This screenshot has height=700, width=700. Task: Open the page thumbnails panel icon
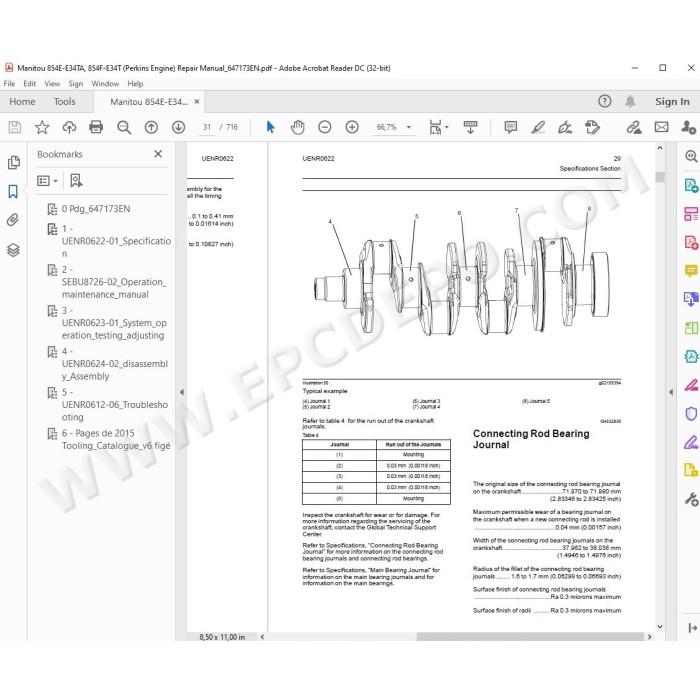click(x=13, y=162)
